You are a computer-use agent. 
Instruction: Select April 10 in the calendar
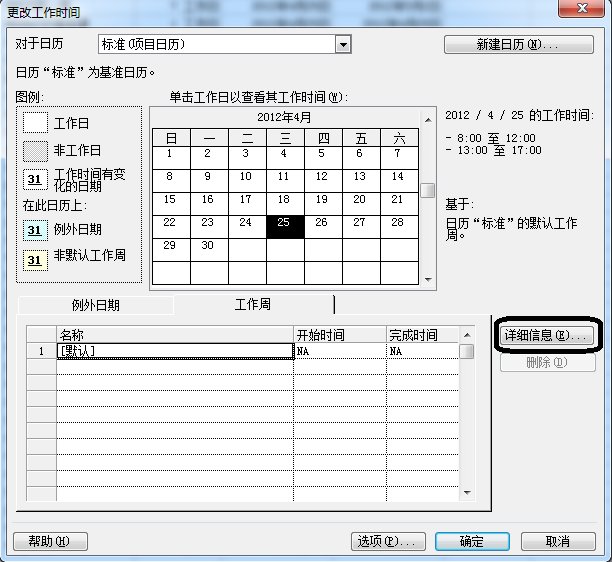[247, 181]
